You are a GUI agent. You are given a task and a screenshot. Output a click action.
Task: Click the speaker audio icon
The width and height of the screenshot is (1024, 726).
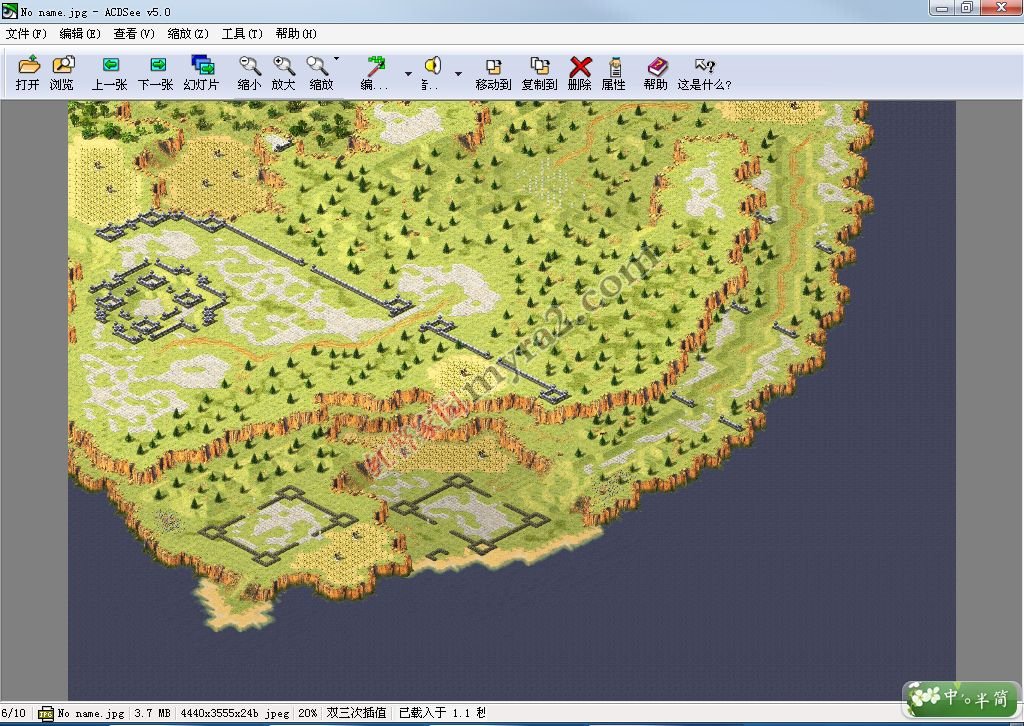click(432, 65)
